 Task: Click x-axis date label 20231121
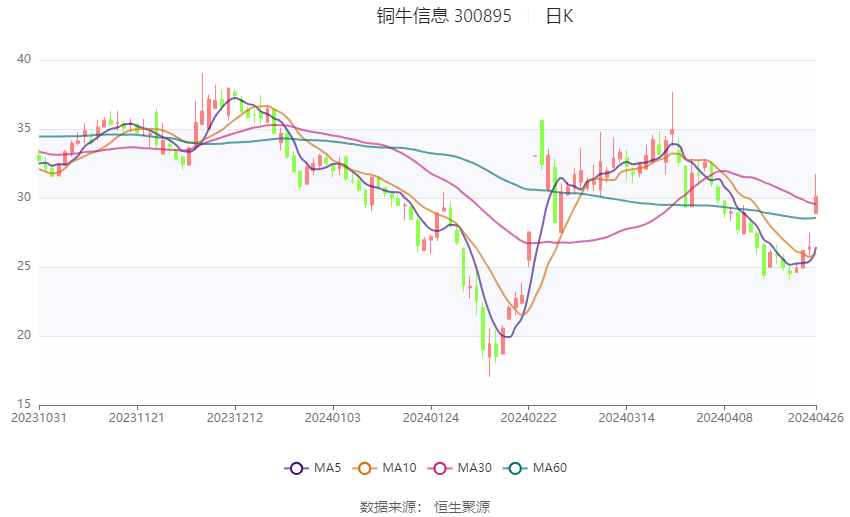[137, 418]
